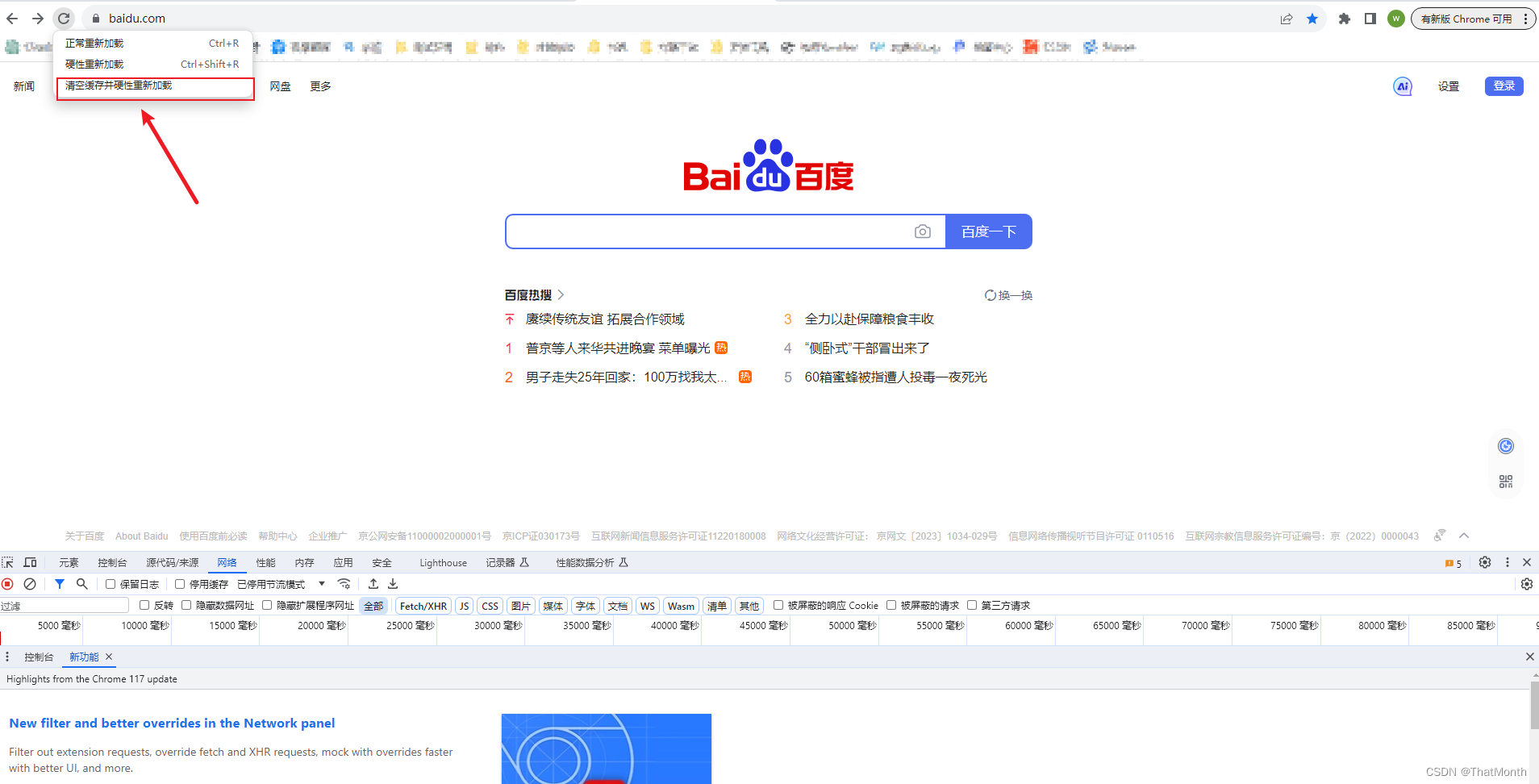
Task: Open the hot search 全力以赴保障粮食丰收
Action: pos(869,319)
